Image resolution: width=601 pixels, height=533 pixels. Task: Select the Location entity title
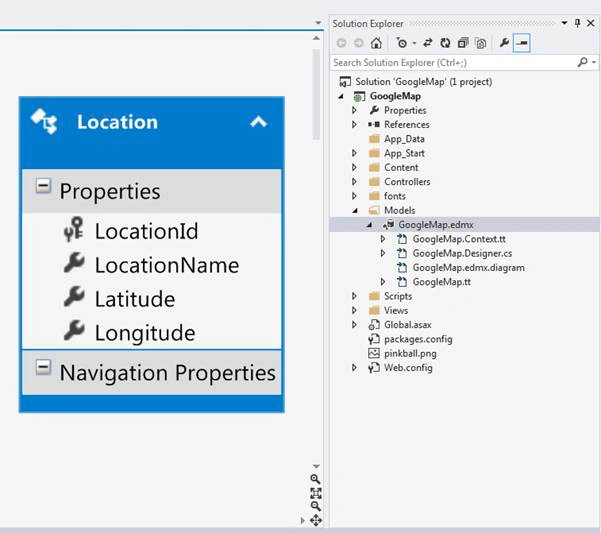click(x=117, y=122)
